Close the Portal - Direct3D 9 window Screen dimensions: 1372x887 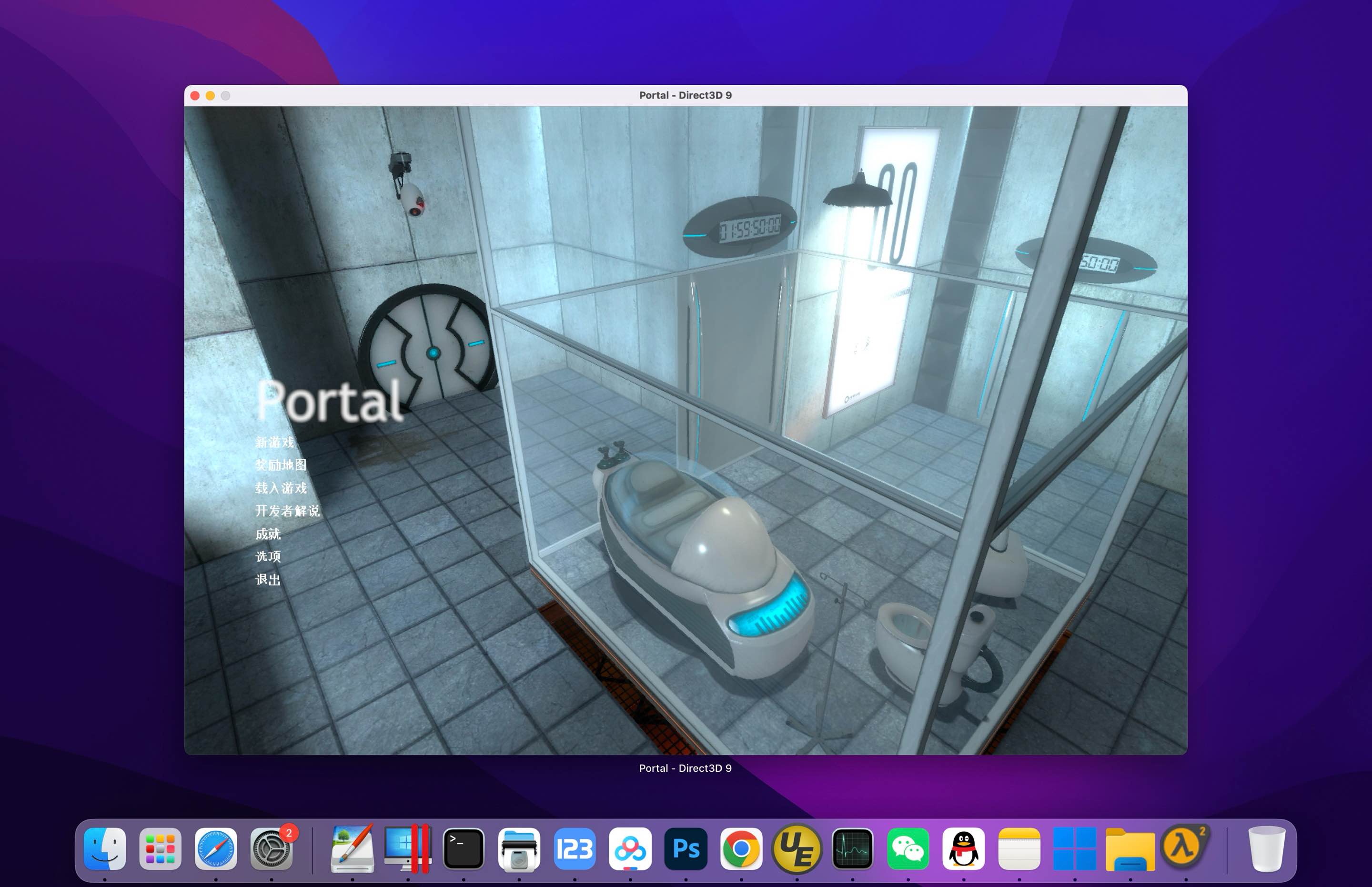tap(195, 96)
